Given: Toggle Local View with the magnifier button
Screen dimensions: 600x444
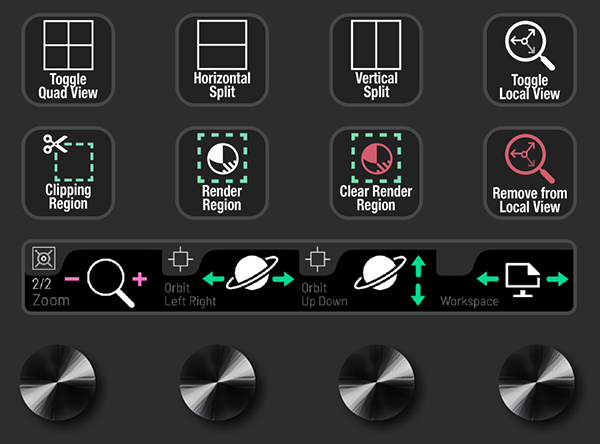Looking at the screenshot, I should pyautogui.click(x=530, y=60).
